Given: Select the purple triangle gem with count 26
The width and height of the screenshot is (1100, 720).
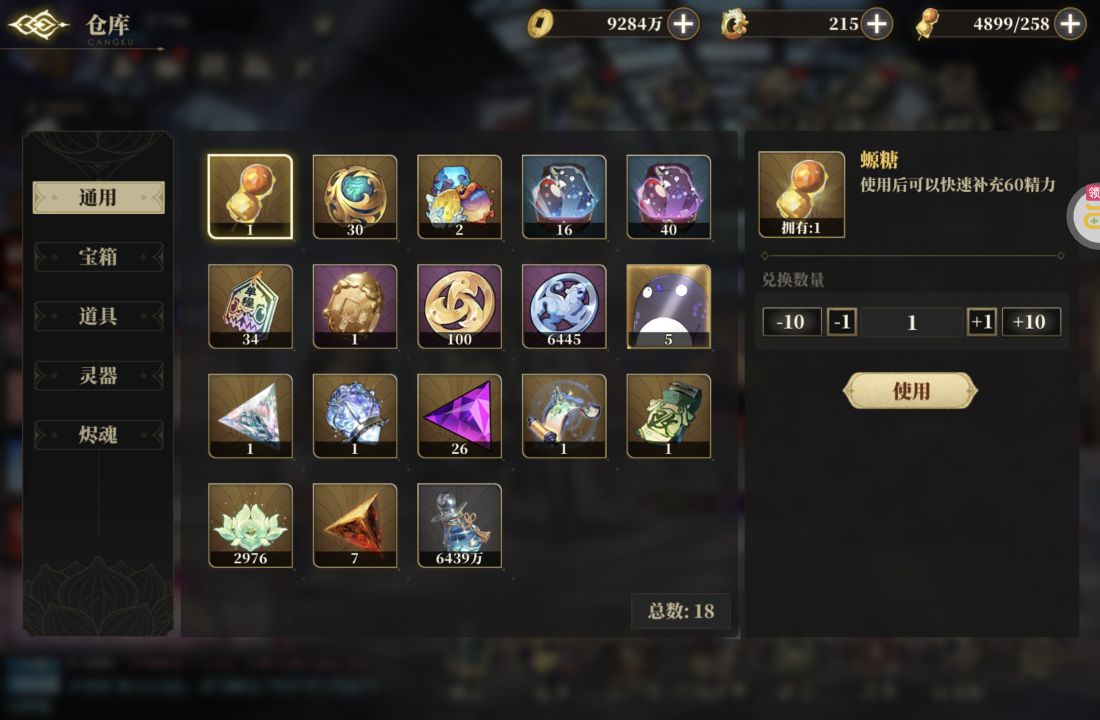Looking at the screenshot, I should (460, 416).
